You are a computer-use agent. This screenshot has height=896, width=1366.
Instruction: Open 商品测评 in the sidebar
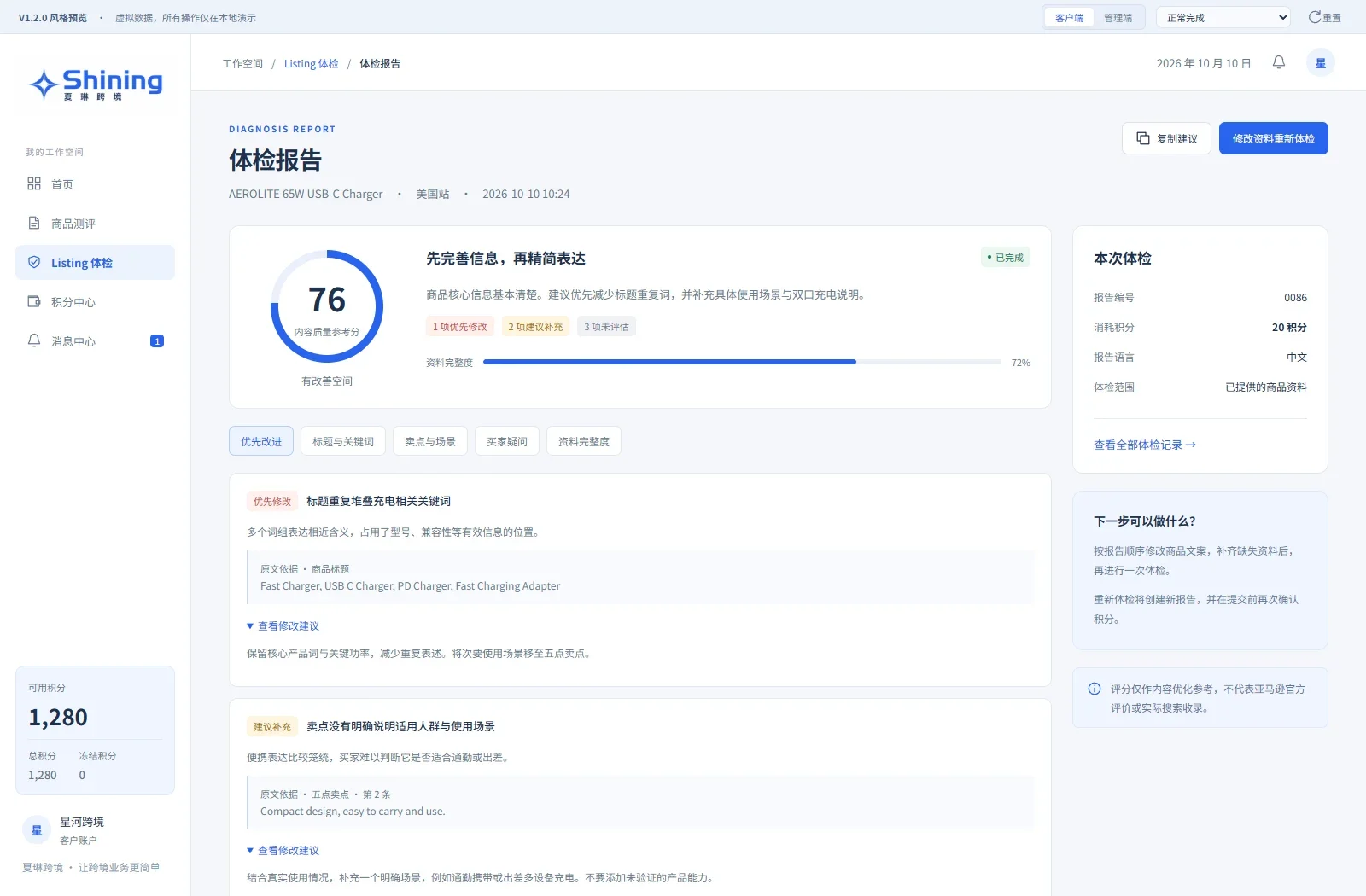pos(95,223)
